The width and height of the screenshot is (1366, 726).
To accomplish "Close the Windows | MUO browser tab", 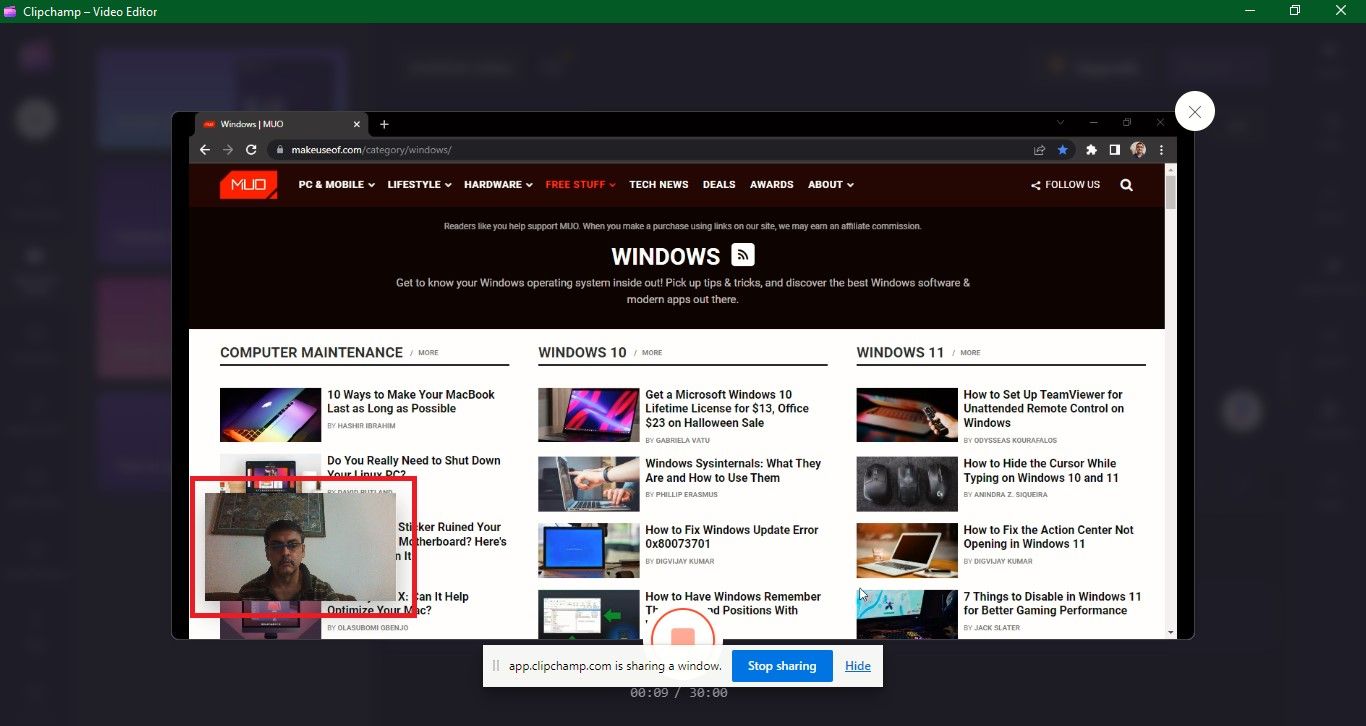I will 358,124.
